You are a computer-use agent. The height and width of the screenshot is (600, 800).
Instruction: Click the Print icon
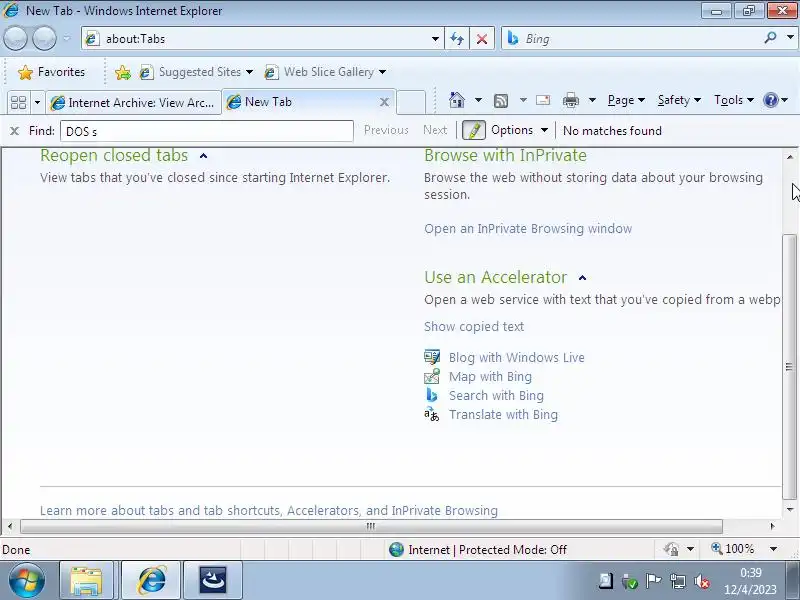point(570,100)
